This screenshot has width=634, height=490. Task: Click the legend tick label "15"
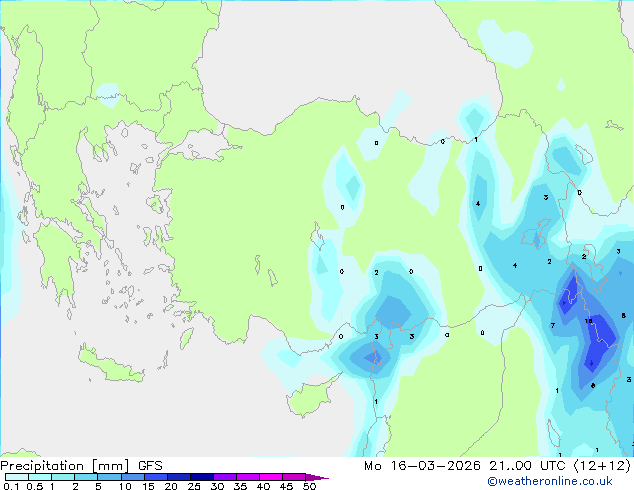coord(148,486)
